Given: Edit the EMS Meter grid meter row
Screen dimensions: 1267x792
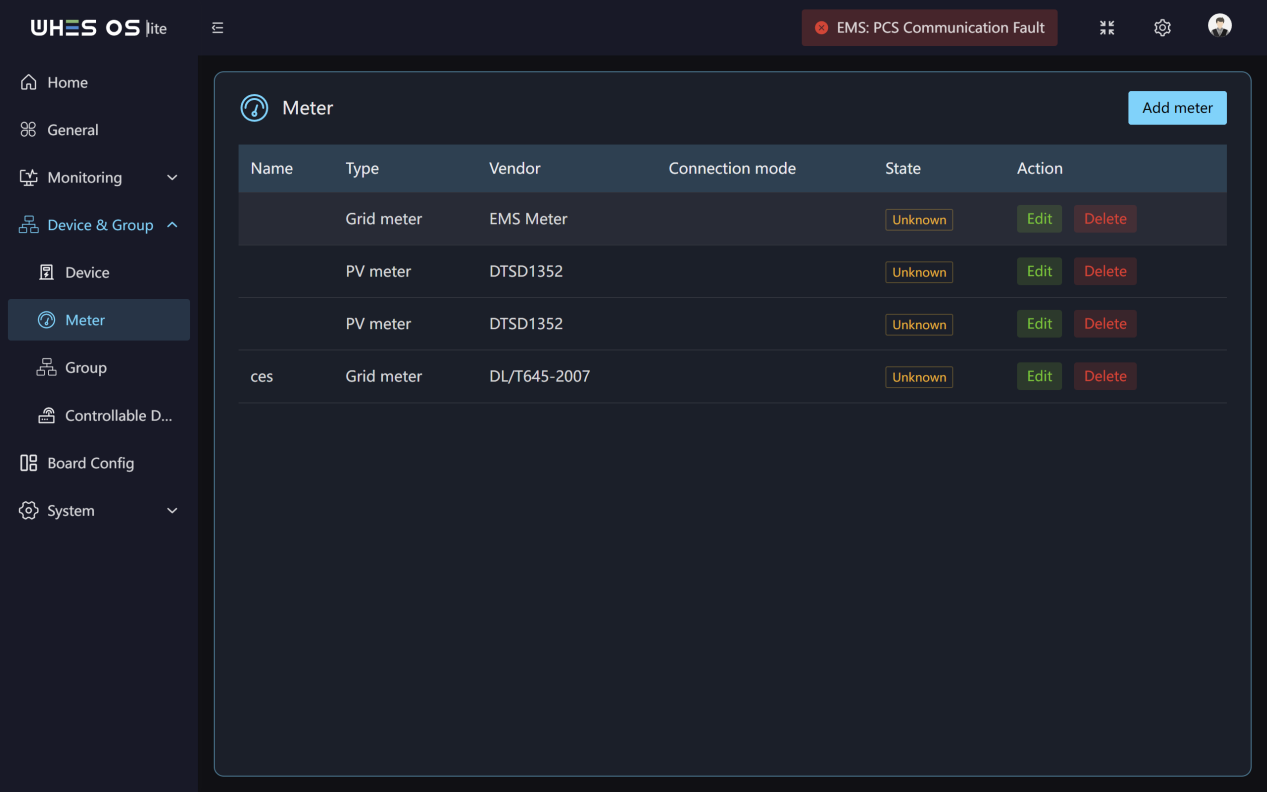Looking at the screenshot, I should [x=1039, y=219].
